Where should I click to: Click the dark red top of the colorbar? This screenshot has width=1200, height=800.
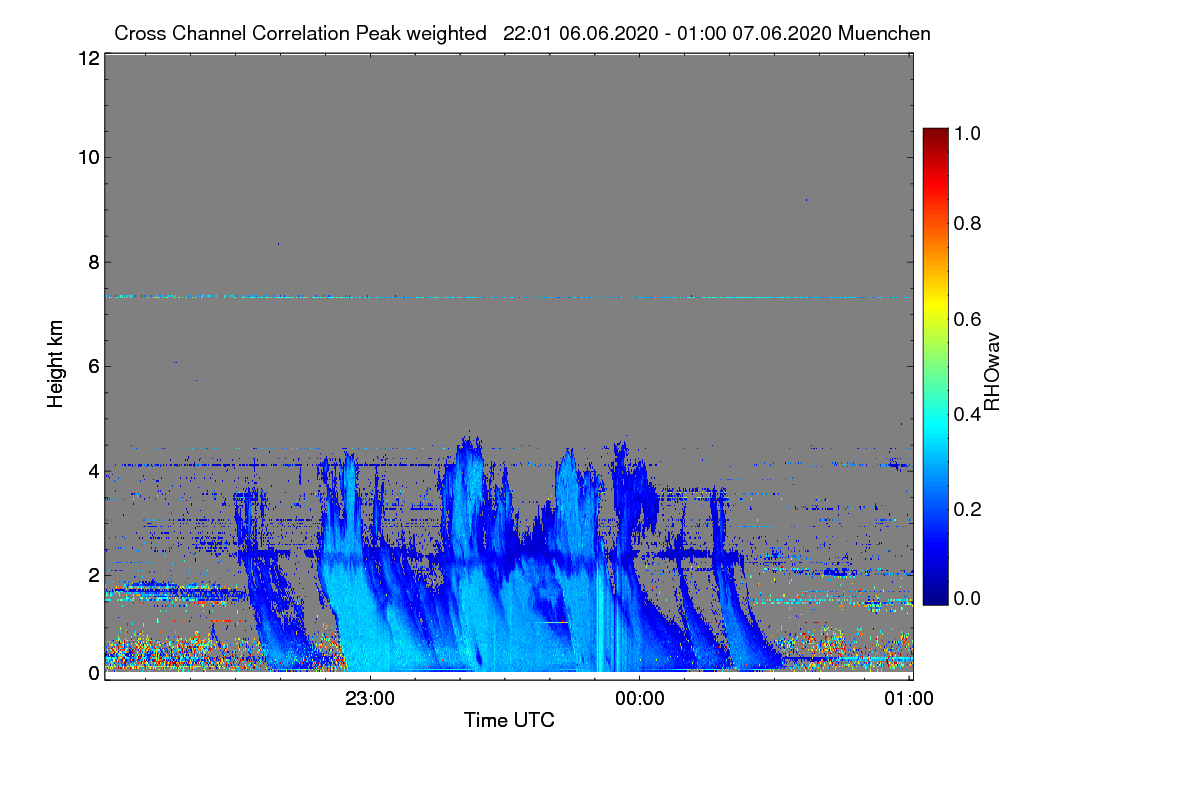[935, 135]
